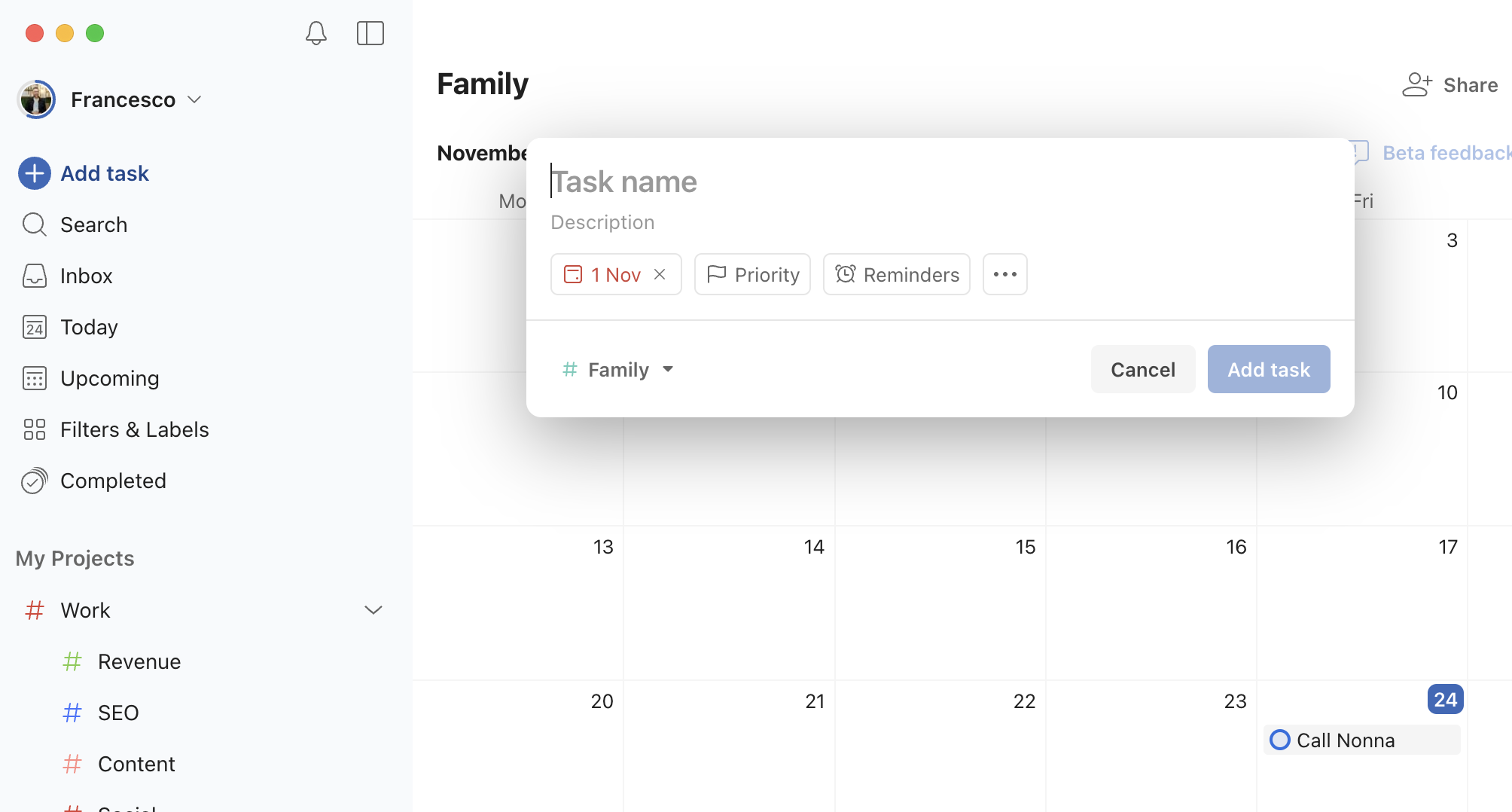Mark Call Nonna task complete
Screen dimensions: 1512x812
[1280, 740]
